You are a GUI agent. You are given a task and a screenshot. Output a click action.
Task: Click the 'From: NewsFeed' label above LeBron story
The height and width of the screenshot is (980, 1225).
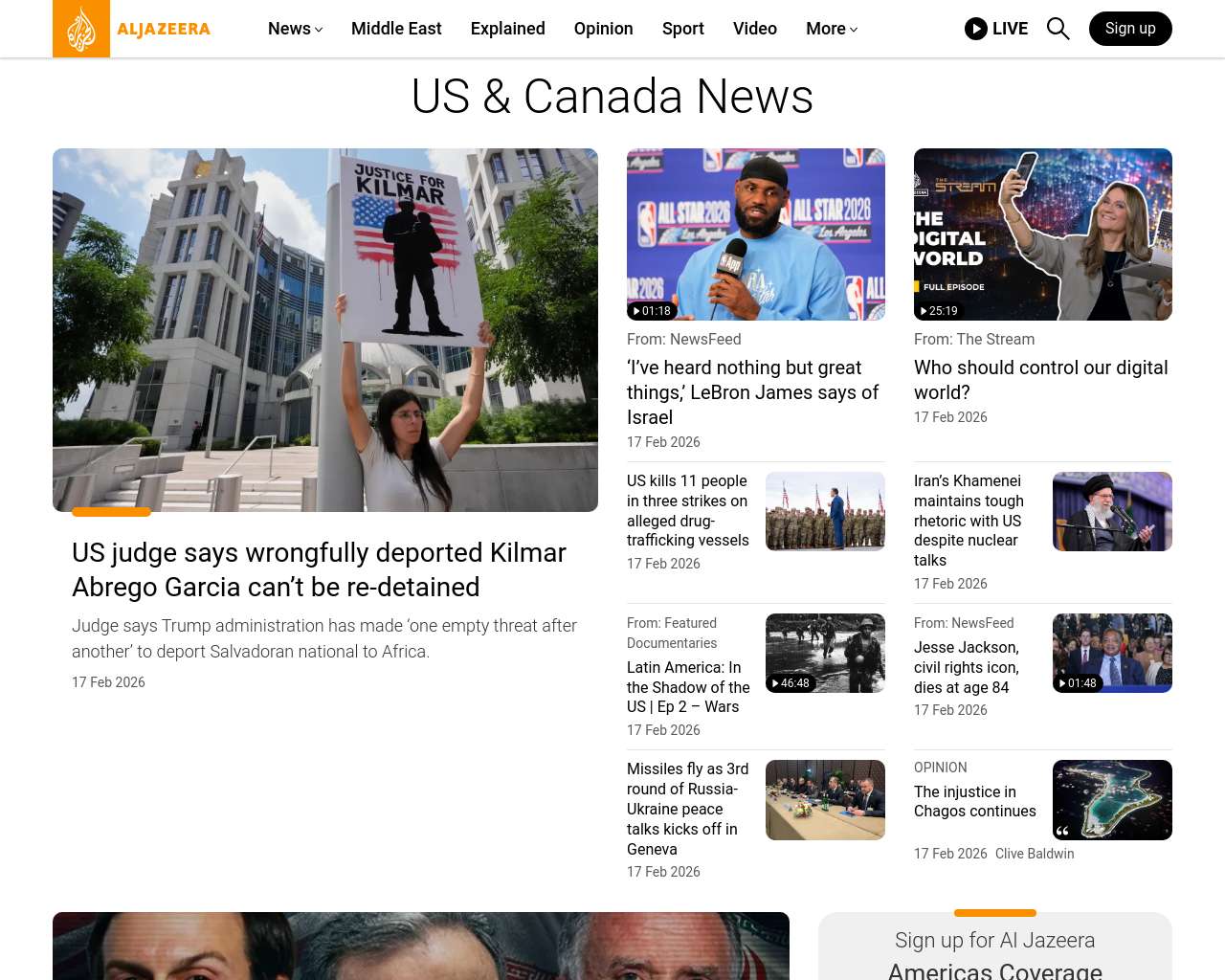684,339
